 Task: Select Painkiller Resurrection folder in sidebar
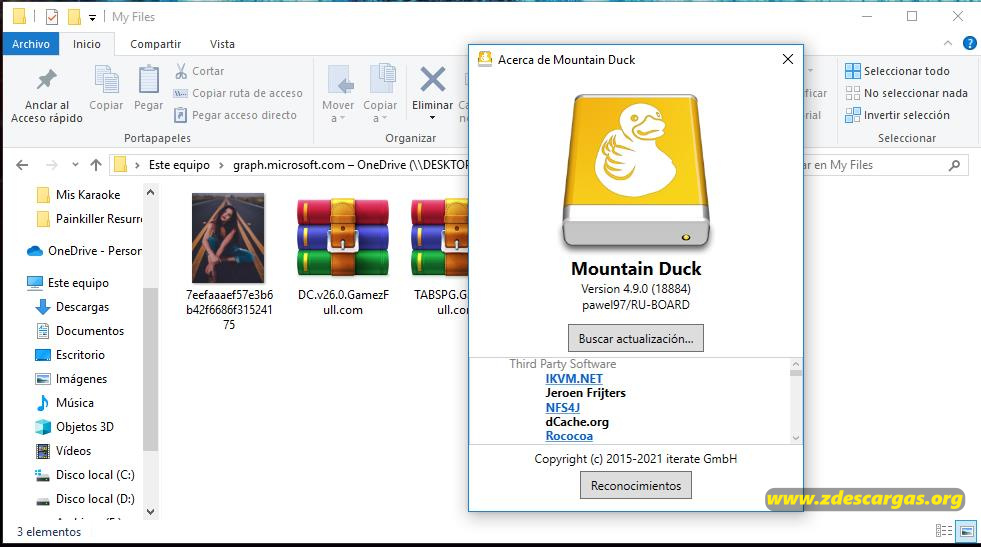click(89, 218)
